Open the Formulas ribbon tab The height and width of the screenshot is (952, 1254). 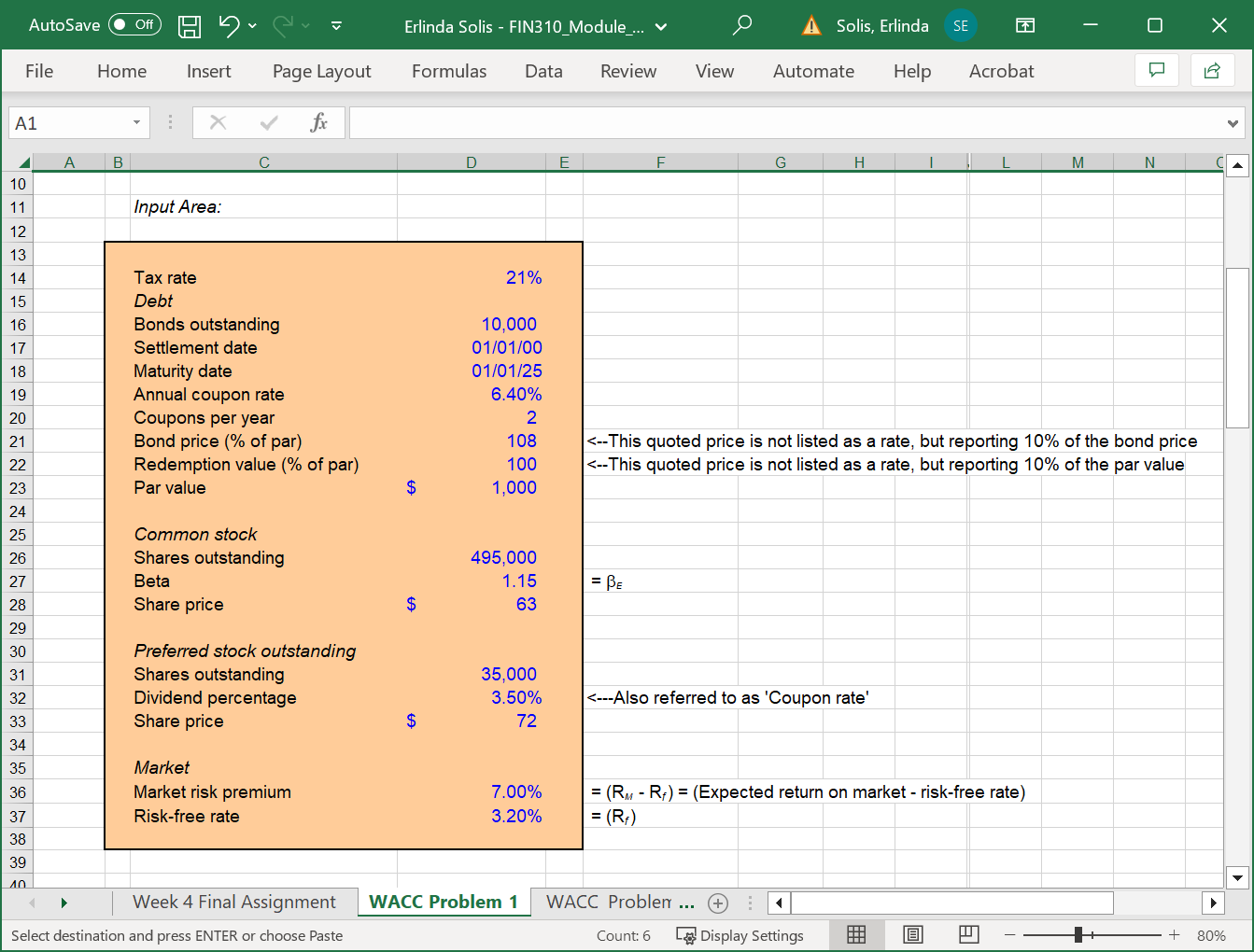(448, 71)
